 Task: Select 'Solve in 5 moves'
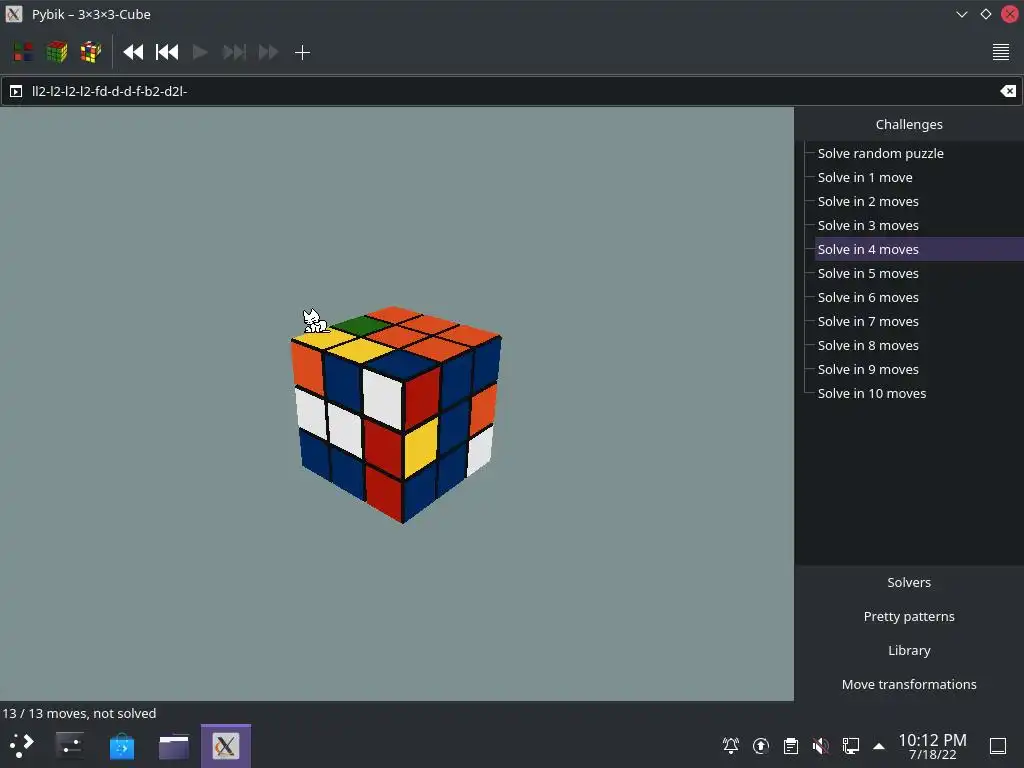point(868,274)
